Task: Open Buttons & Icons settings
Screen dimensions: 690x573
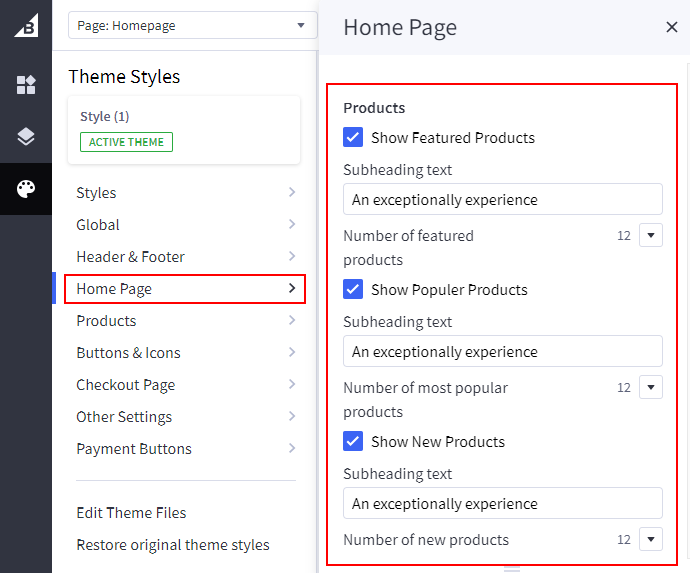Action: click(185, 353)
